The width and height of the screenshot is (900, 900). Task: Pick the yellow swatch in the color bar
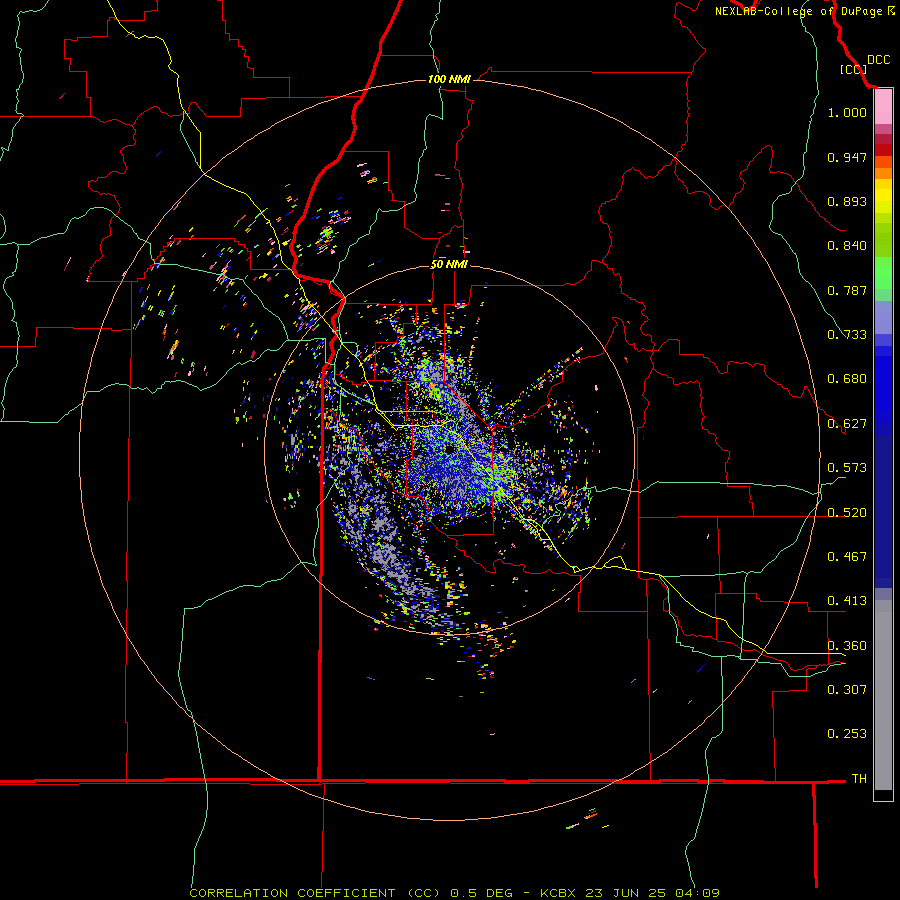pyautogui.click(x=883, y=196)
